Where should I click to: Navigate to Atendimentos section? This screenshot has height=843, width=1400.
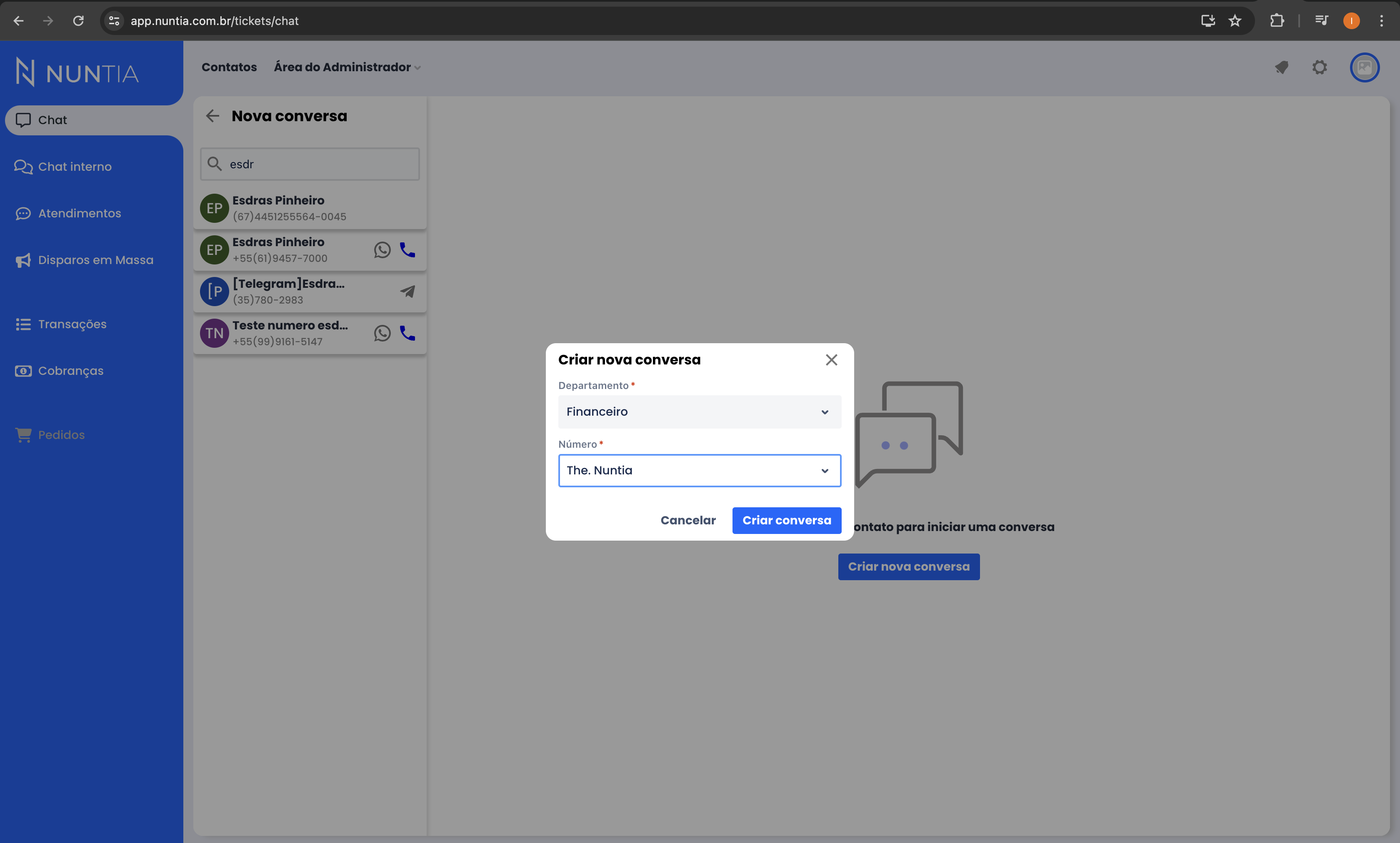click(79, 213)
